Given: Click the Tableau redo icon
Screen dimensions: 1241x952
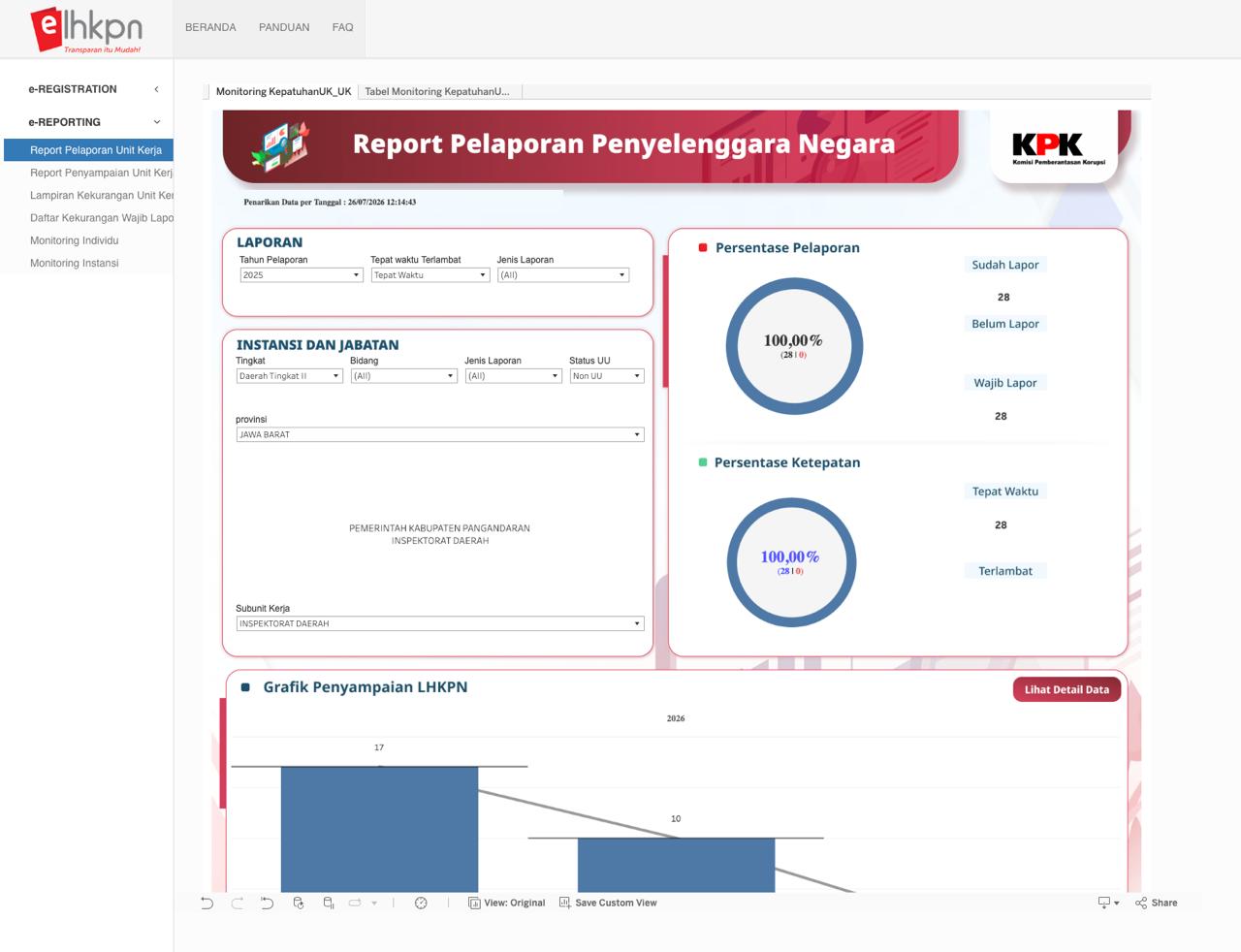Looking at the screenshot, I should click(x=238, y=903).
